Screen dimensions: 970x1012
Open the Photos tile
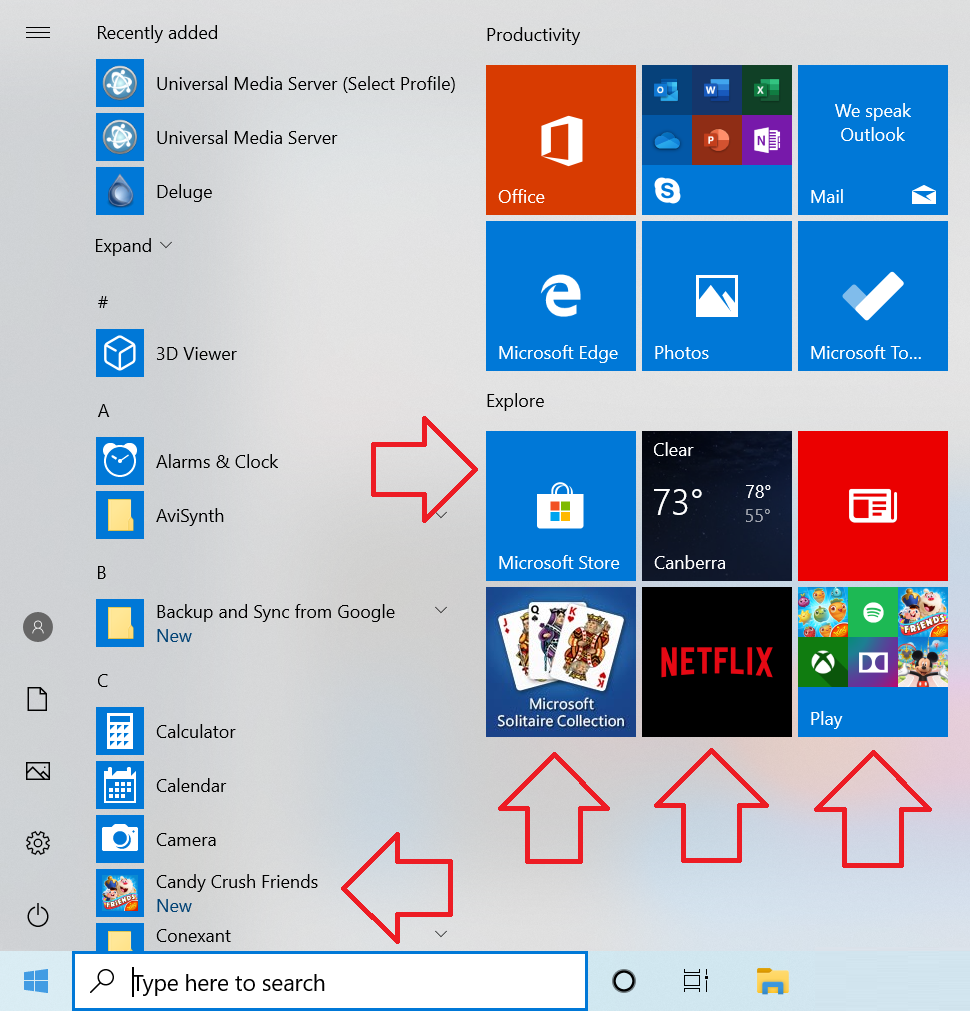pyautogui.click(x=716, y=296)
